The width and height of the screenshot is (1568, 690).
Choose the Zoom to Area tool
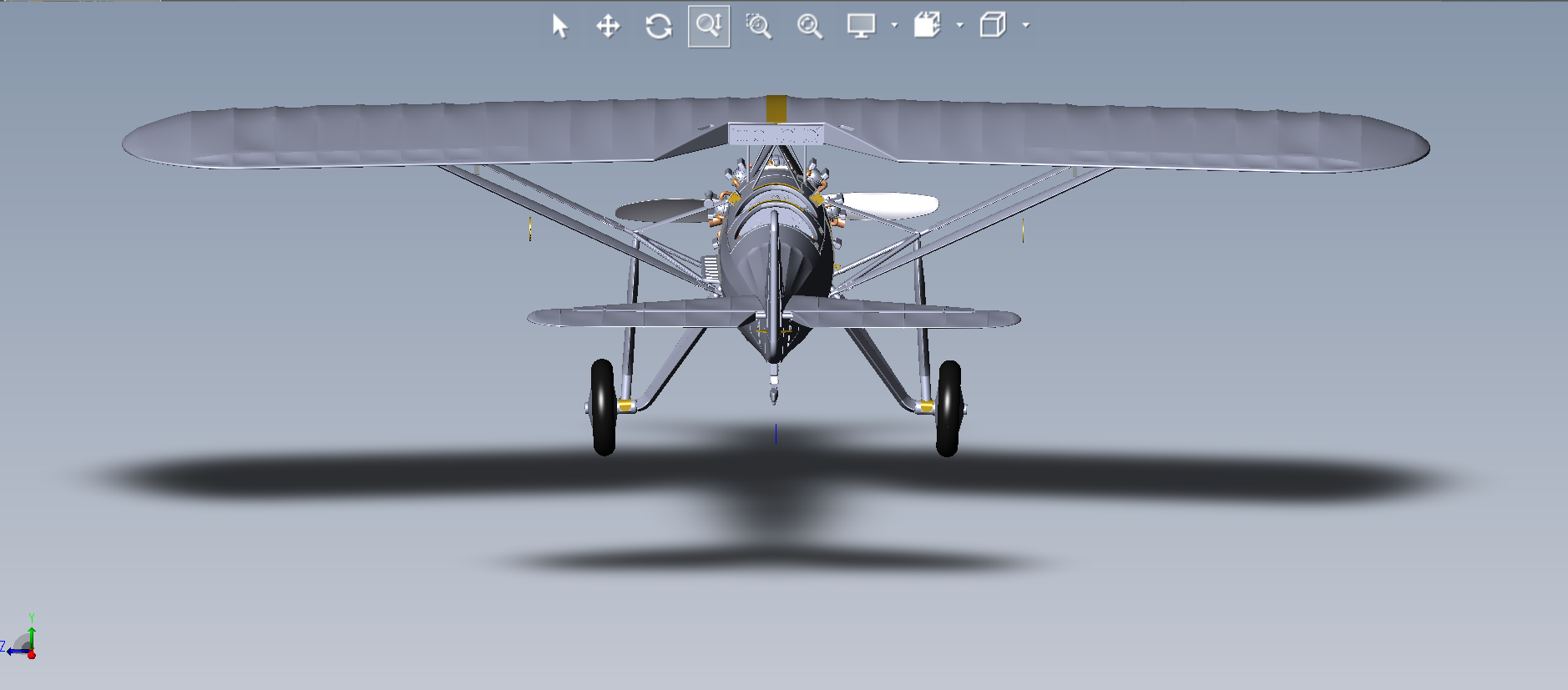758,26
